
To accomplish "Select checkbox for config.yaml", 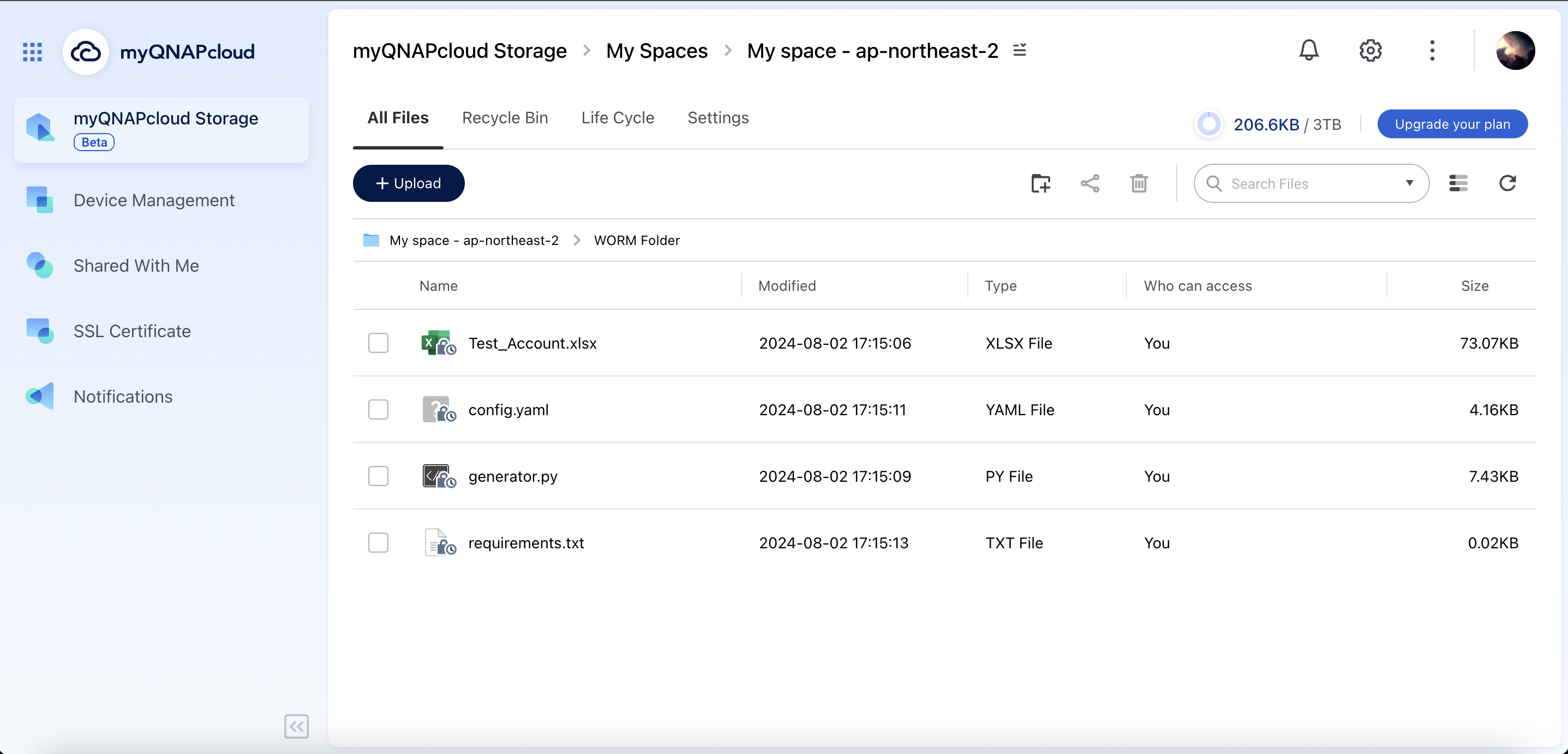I will coord(378,410).
